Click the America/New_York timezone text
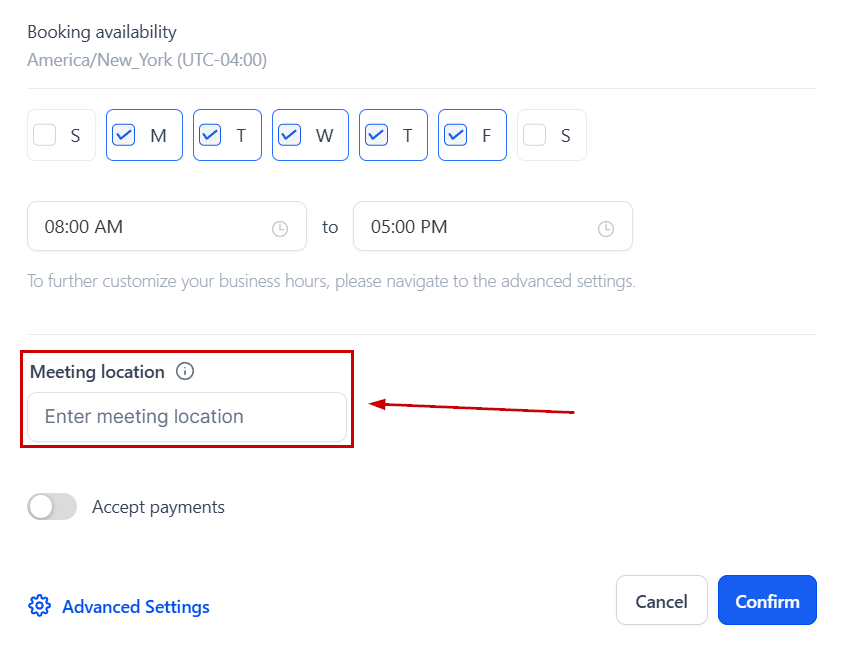The height and width of the screenshot is (647, 841). [x=147, y=60]
